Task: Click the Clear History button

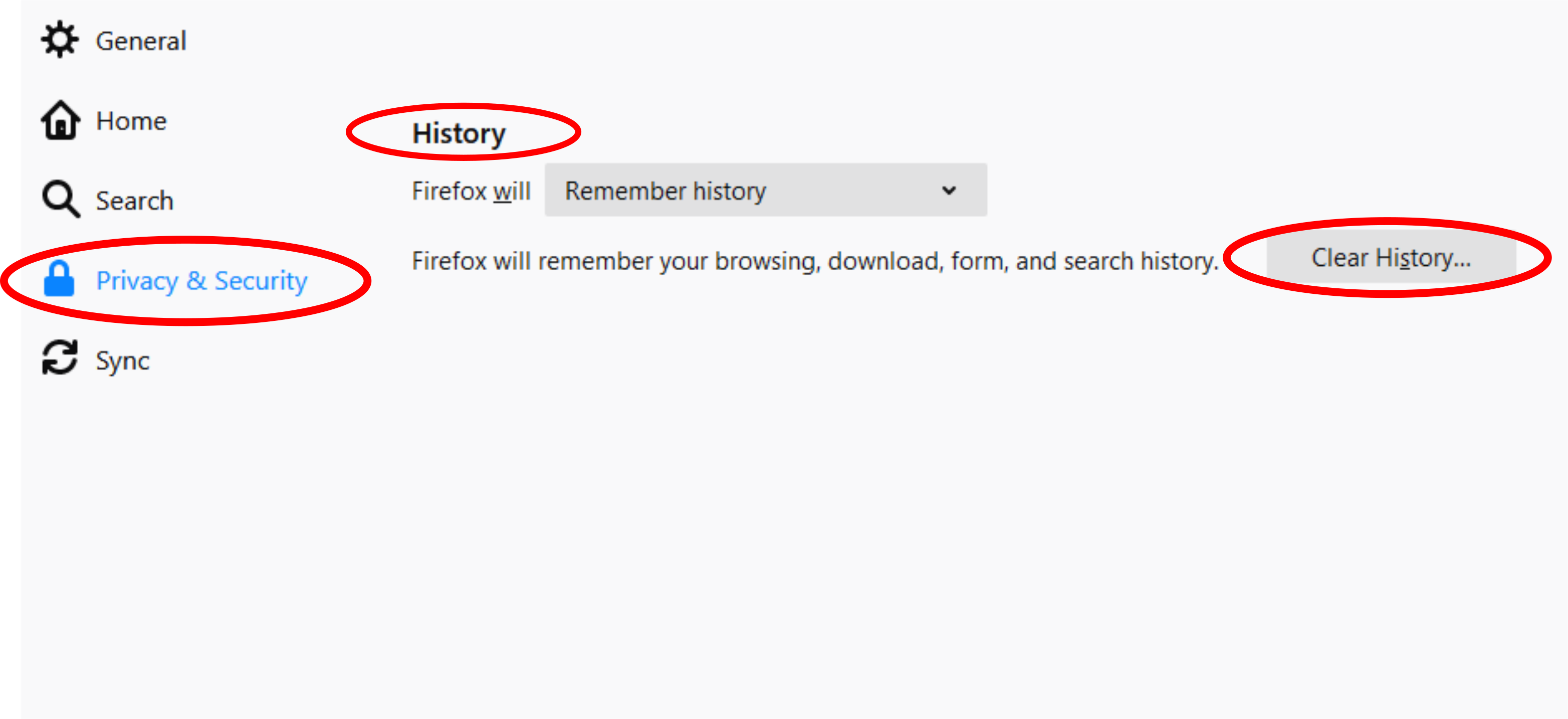Action: pyautogui.click(x=1391, y=258)
